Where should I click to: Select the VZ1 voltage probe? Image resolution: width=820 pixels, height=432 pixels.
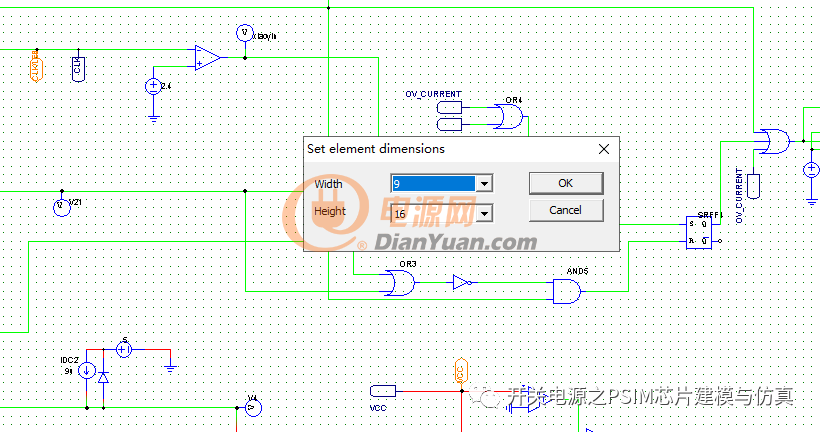[62, 208]
